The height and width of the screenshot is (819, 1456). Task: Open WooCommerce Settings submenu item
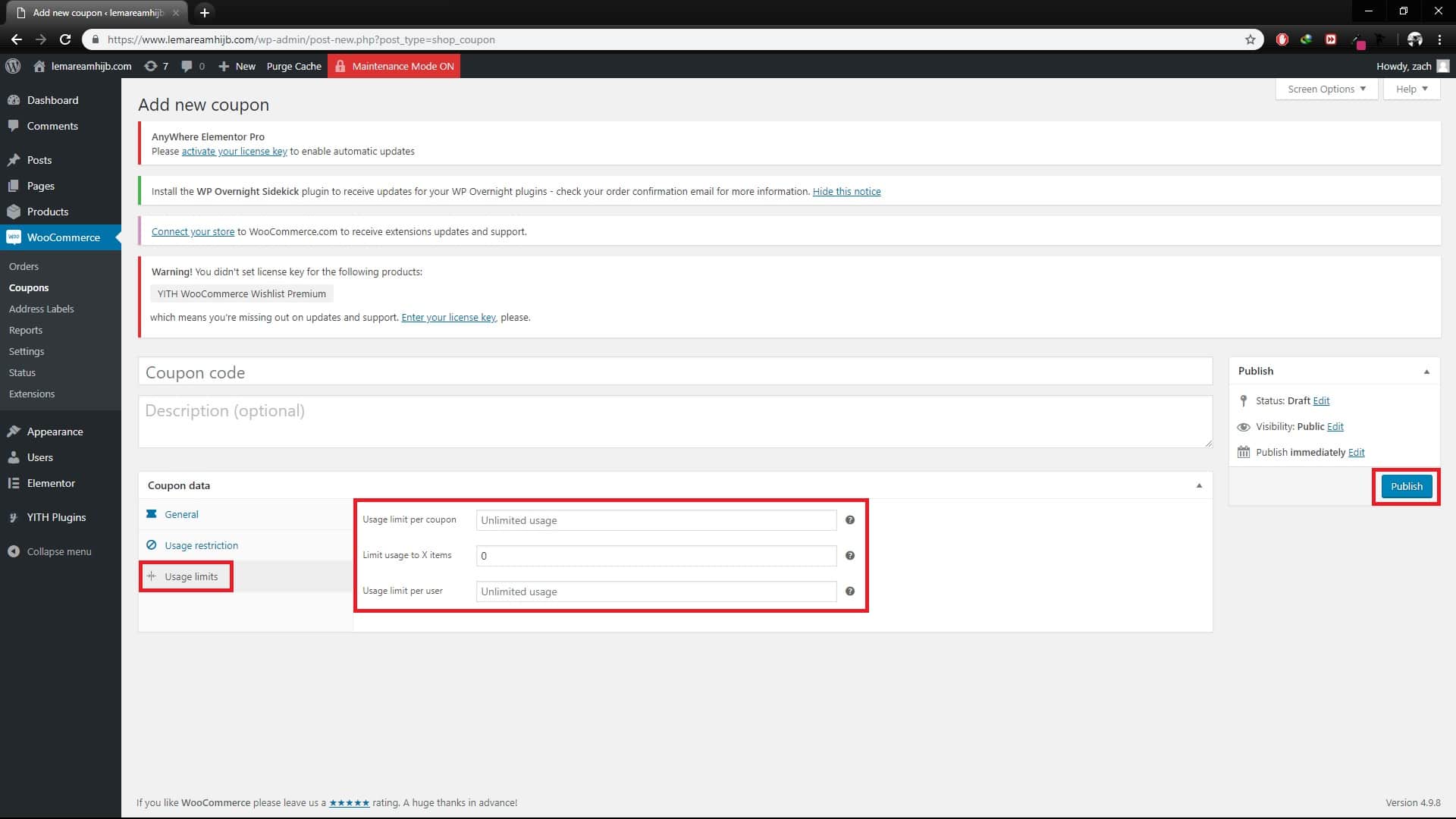27,351
